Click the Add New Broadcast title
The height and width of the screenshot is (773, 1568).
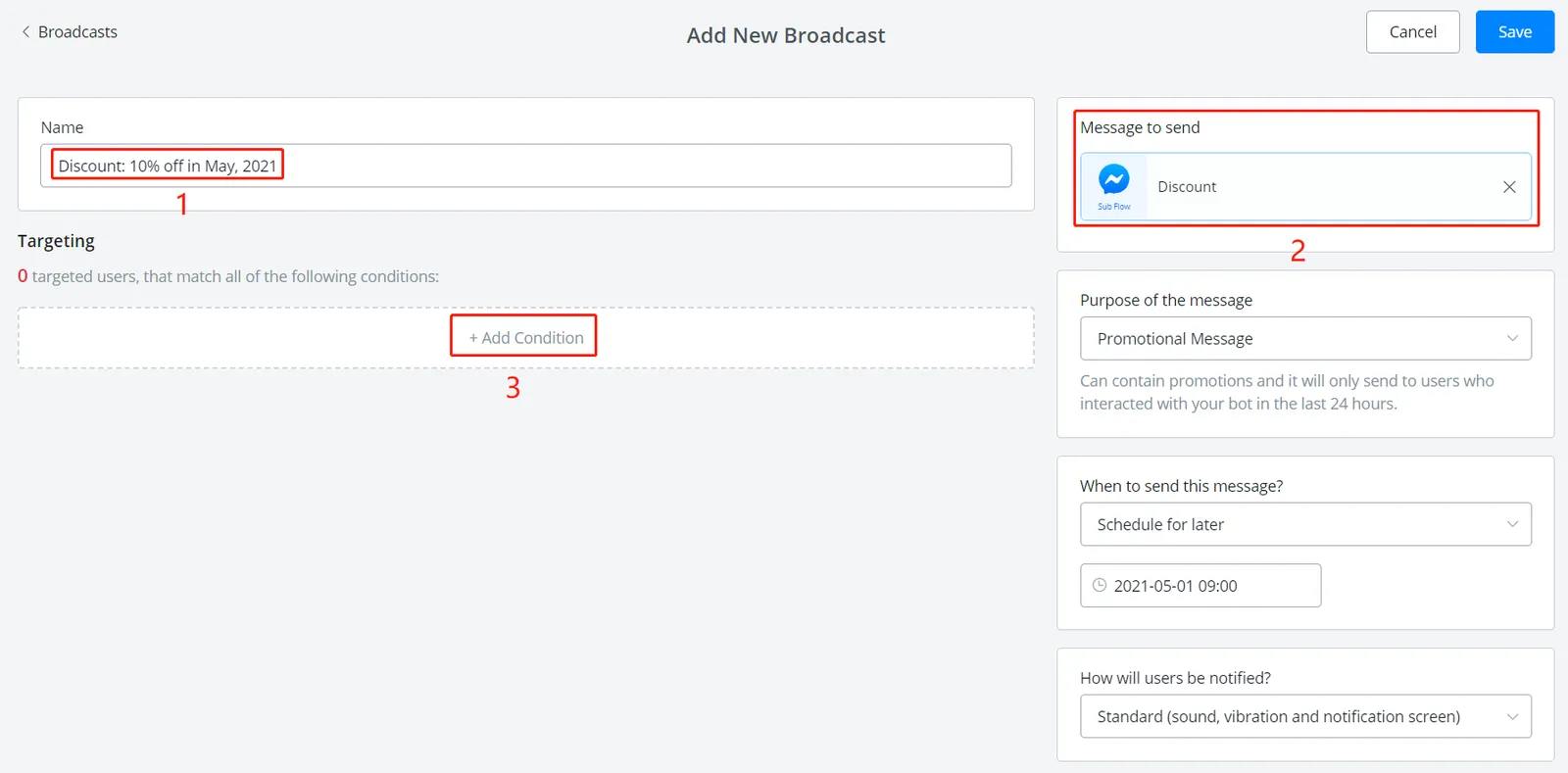click(x=786, y=35)
